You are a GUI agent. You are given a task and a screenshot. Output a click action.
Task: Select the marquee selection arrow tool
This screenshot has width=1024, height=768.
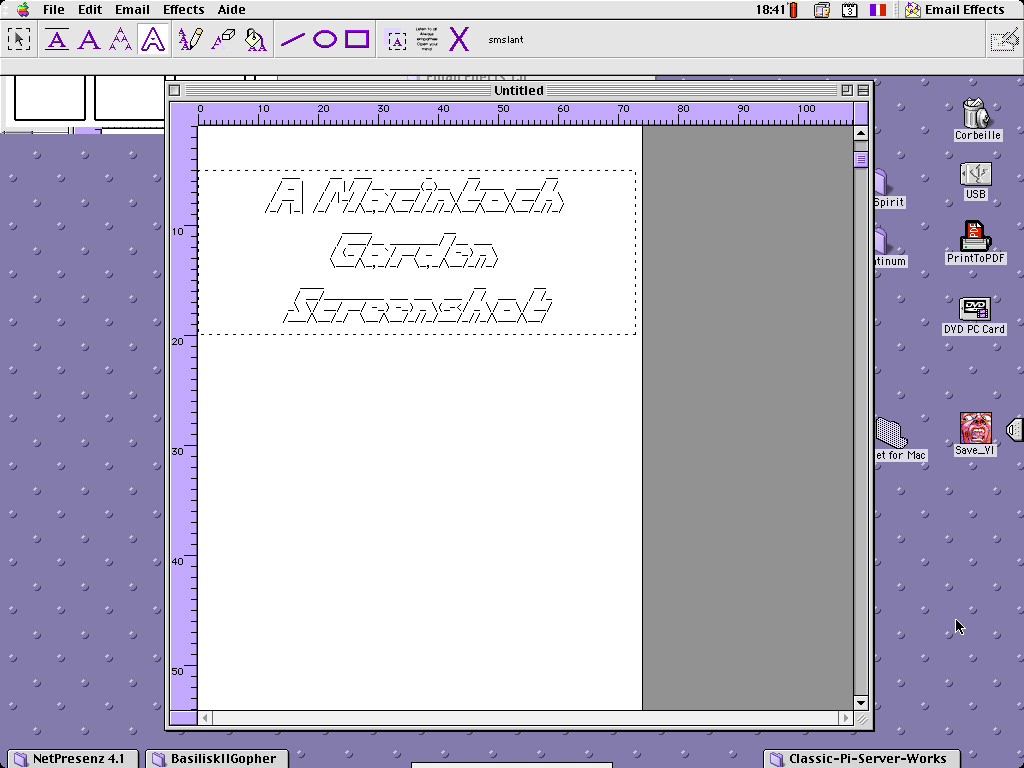[19, 40]
